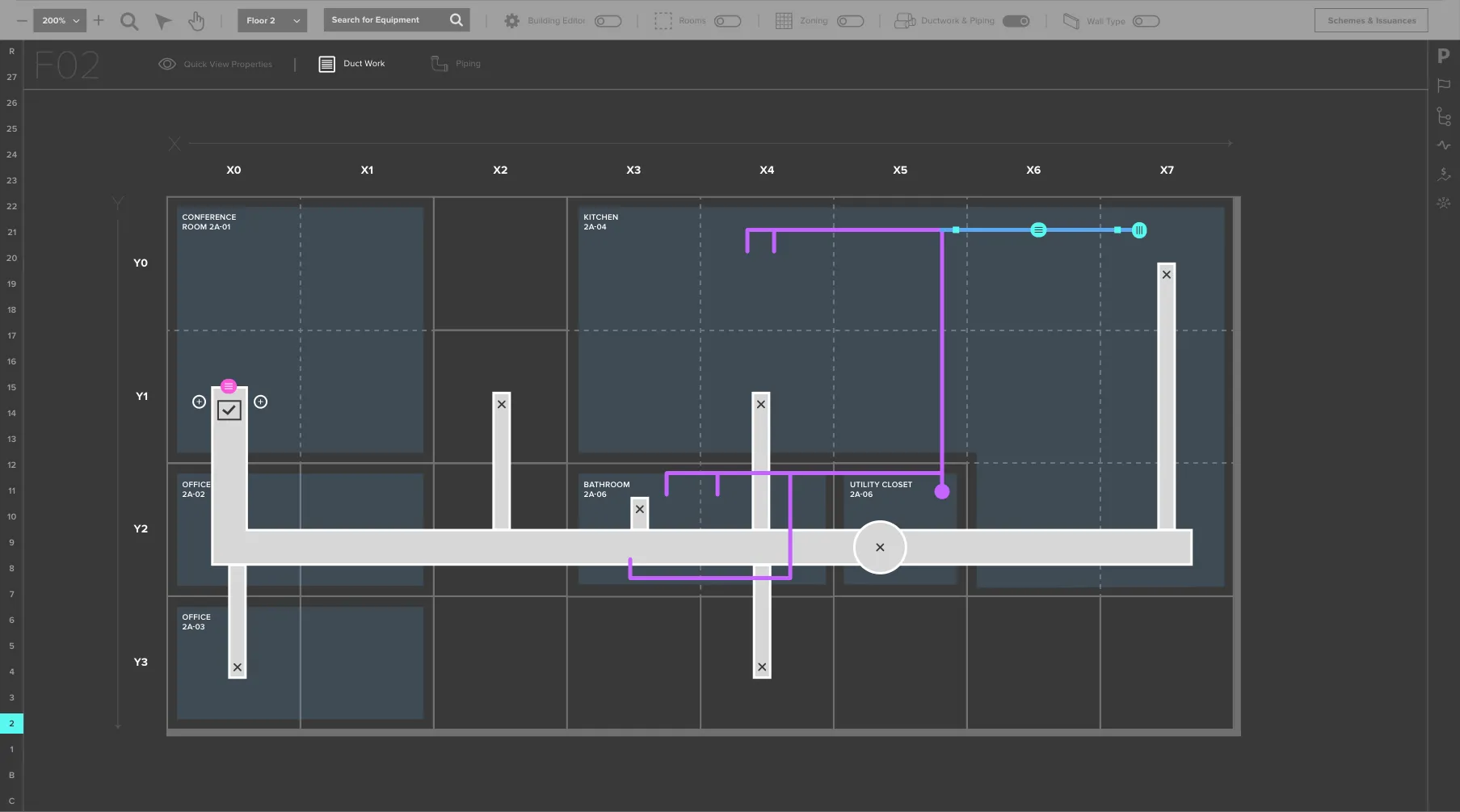1460x812 pixels.
Task: Click the Rooms dashed-square icon
Action: (x=663, y=21)
